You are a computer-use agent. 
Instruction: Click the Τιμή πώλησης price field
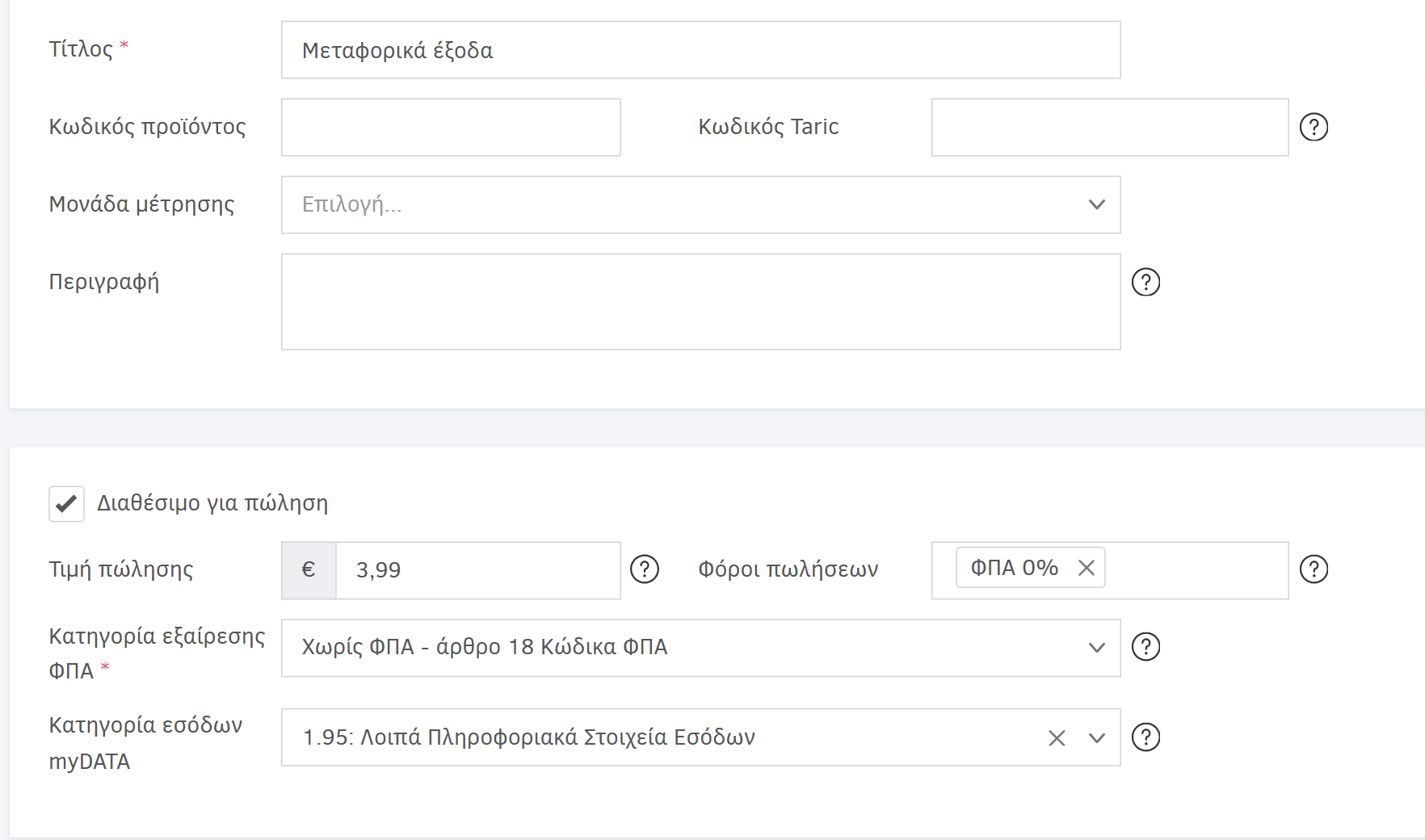coord(477,570)
